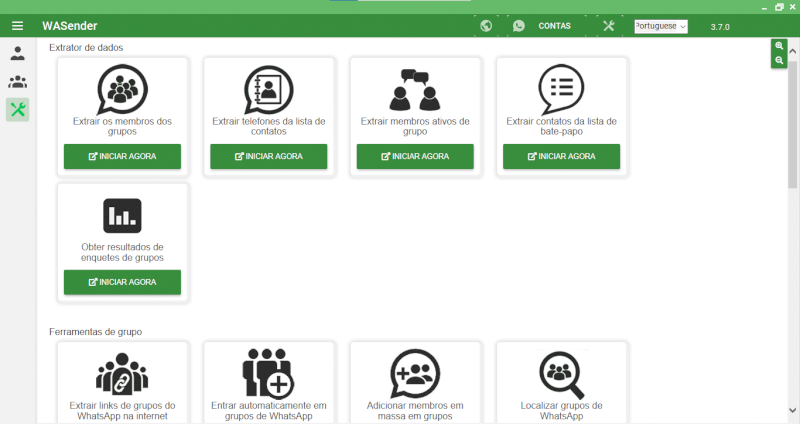The image size is (800, 424).
Task: Select the tools sidebar icon
Action: [x=17, y=110]
